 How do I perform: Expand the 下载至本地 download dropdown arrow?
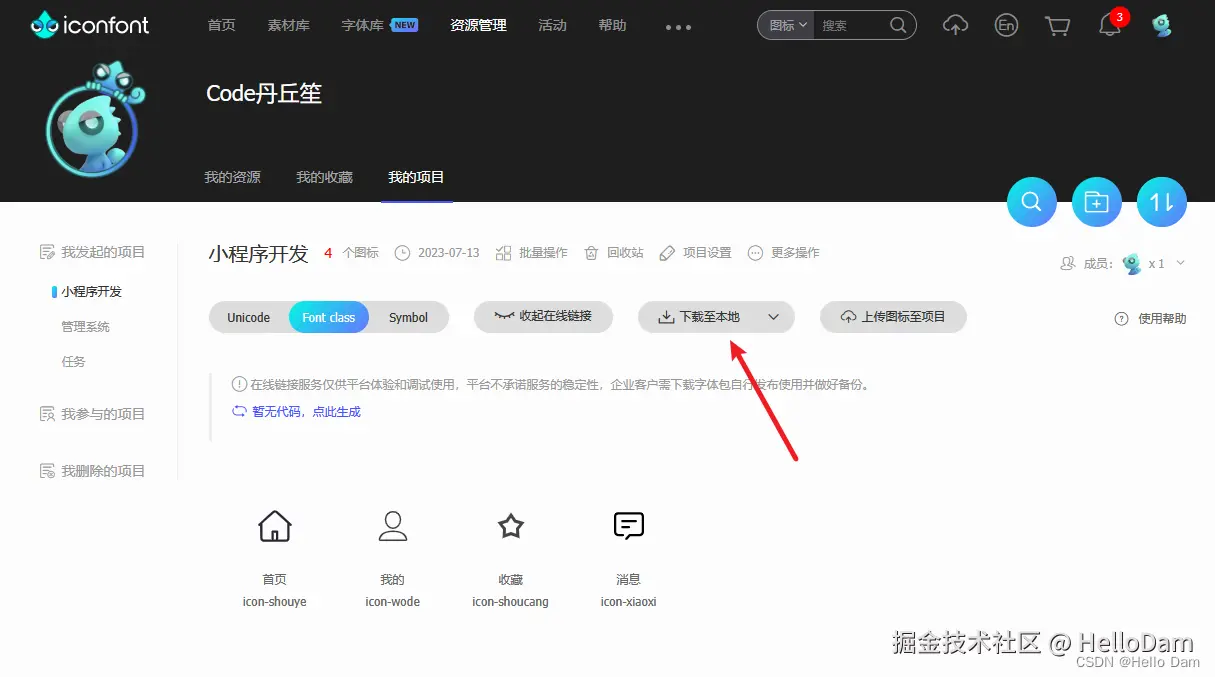tap(775, 317)
